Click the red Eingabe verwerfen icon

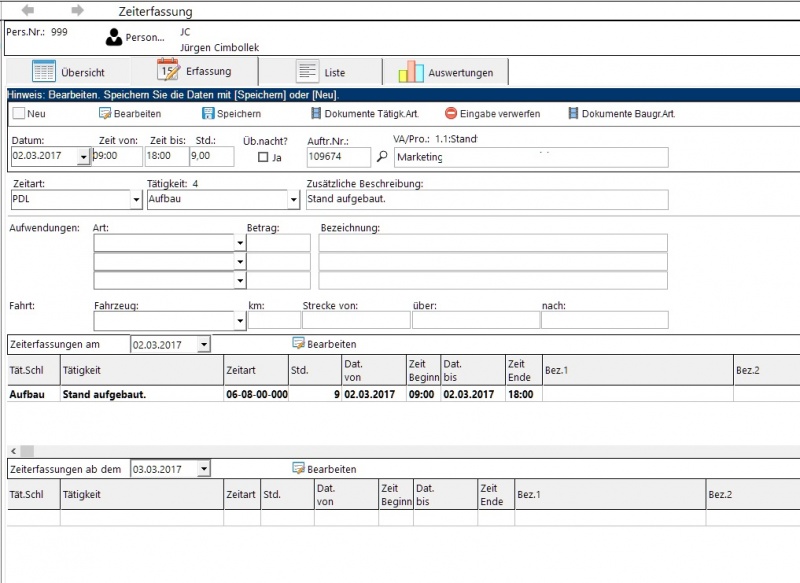pos(451,113)
